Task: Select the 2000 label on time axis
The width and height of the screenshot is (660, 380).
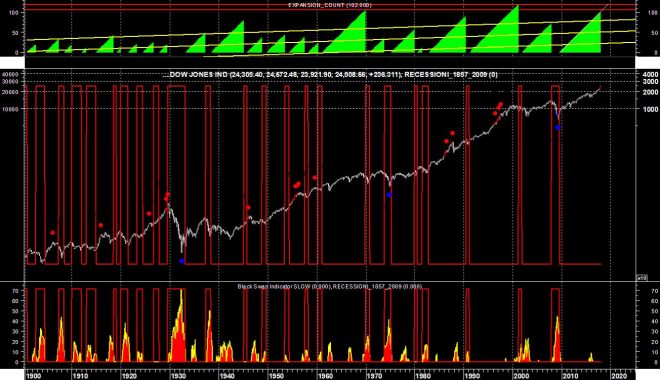Action: point(521,376)
